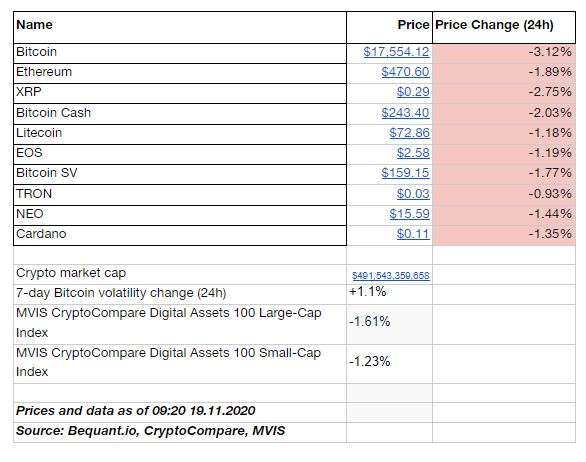Click the Bitcoin SV price $159.15

pos(405,173)
